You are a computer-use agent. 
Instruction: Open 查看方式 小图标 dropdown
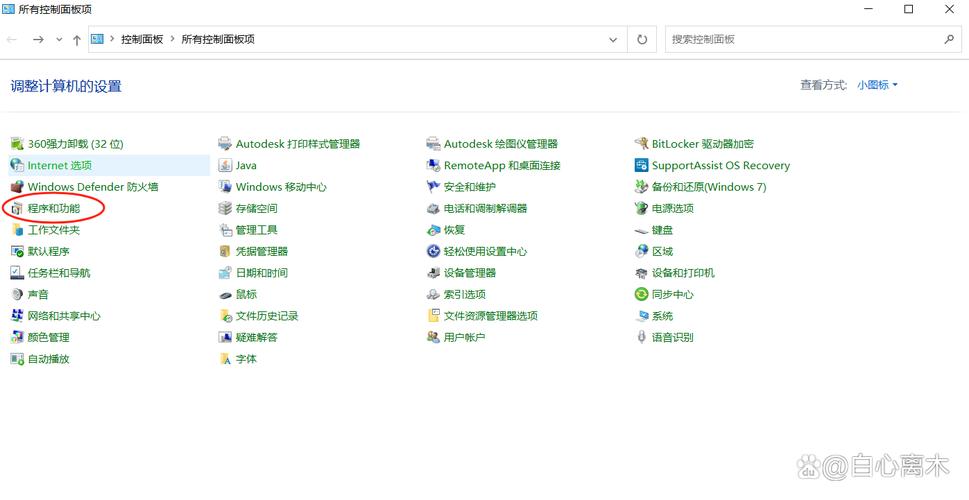877,85
